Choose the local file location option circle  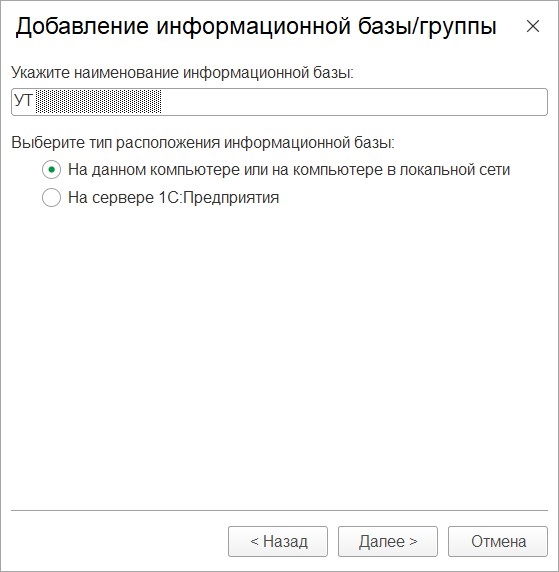(x=51, y=170)
